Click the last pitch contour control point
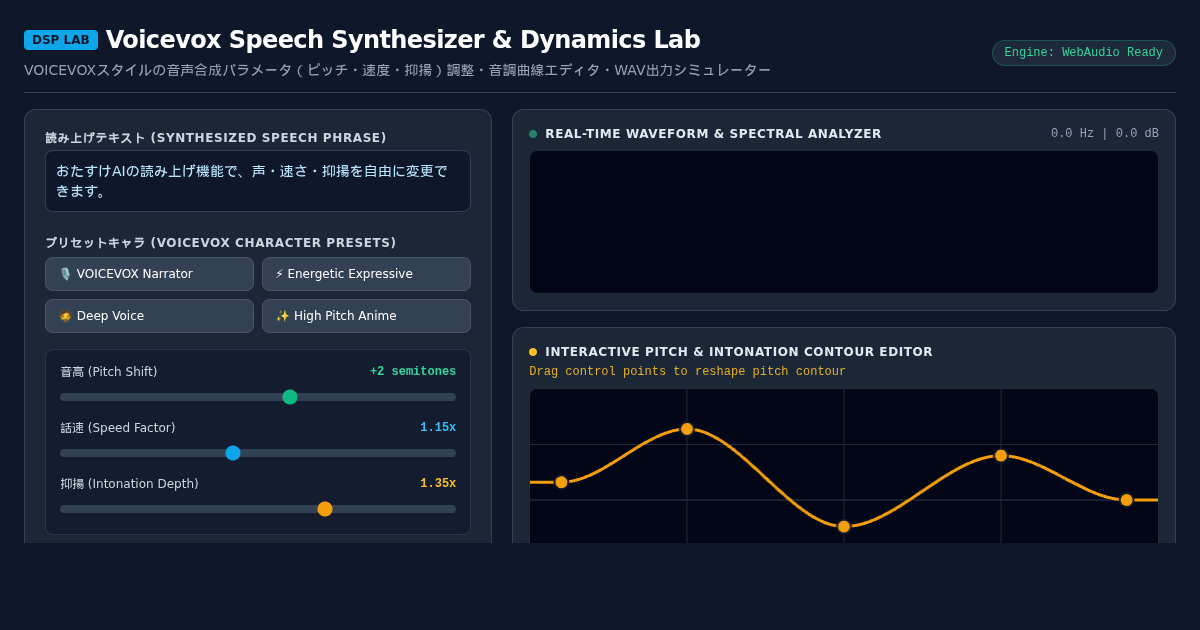 point(1127,500)
